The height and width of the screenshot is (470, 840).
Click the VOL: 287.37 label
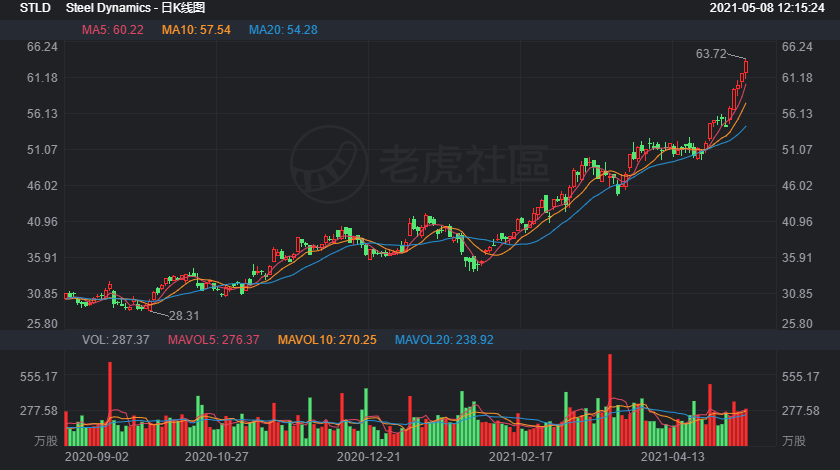click(116, 340)
